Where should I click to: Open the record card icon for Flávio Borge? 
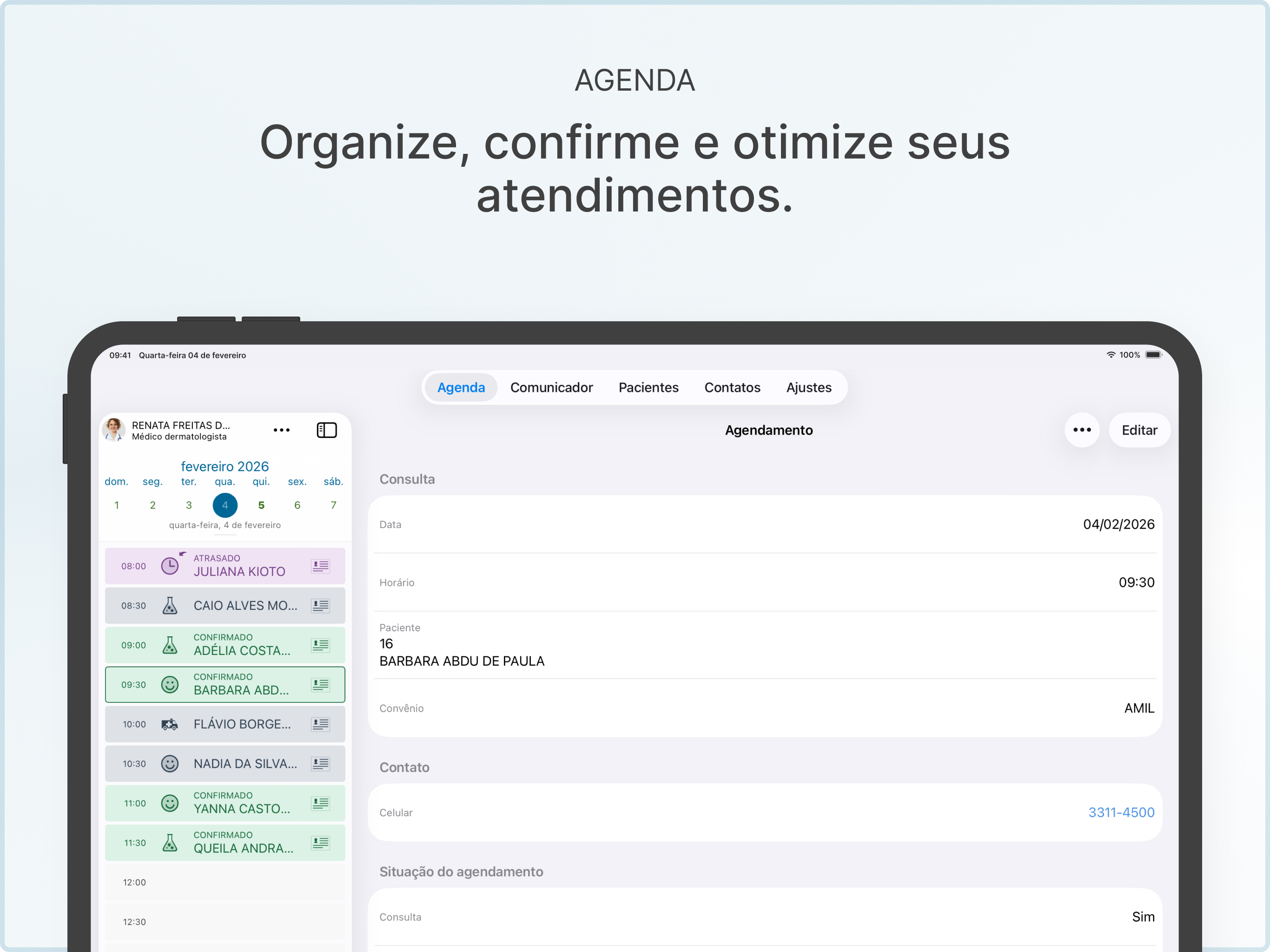coord(320,725)
